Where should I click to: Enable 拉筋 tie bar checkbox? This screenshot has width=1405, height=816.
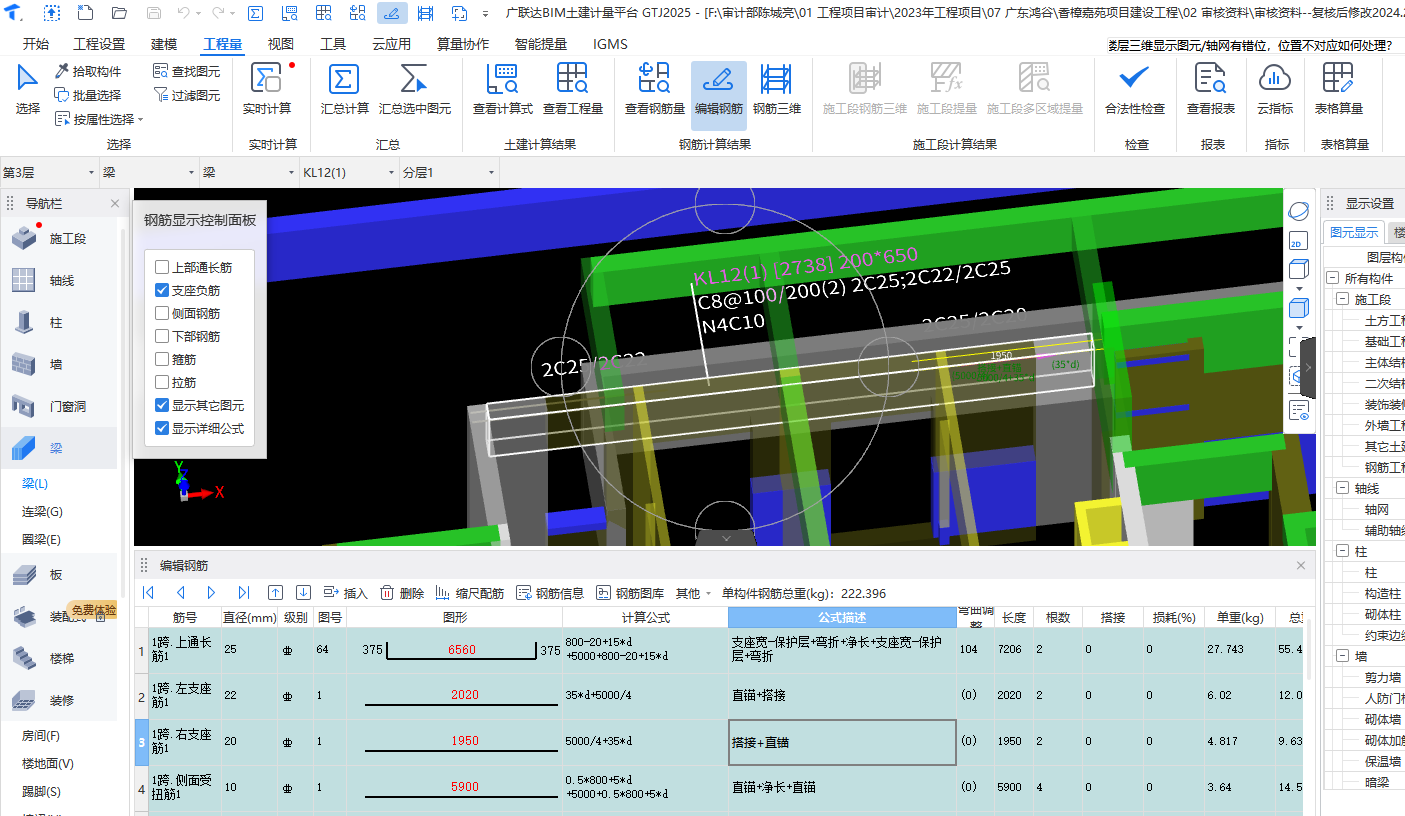pyautogui.click(x=162, y=382)
